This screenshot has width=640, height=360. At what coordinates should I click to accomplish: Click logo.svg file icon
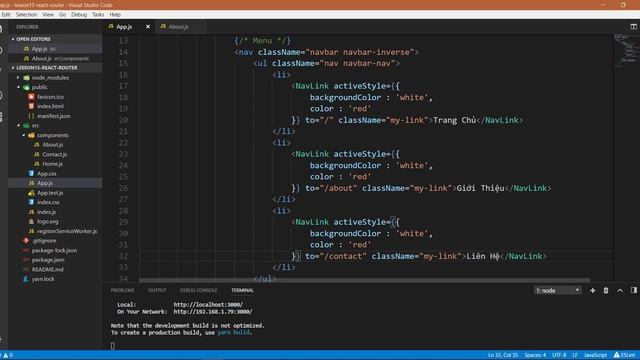point(31,222)
